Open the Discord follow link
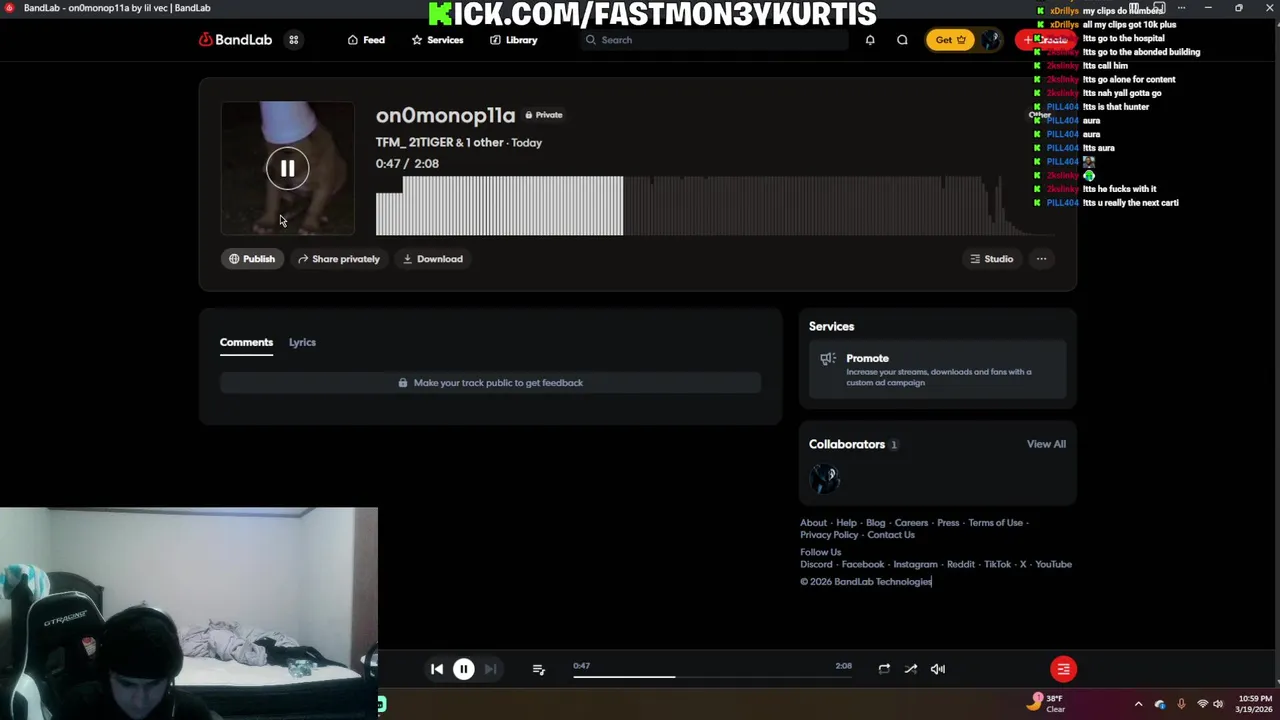This screenshot has width=1280, height=720. 816,564
